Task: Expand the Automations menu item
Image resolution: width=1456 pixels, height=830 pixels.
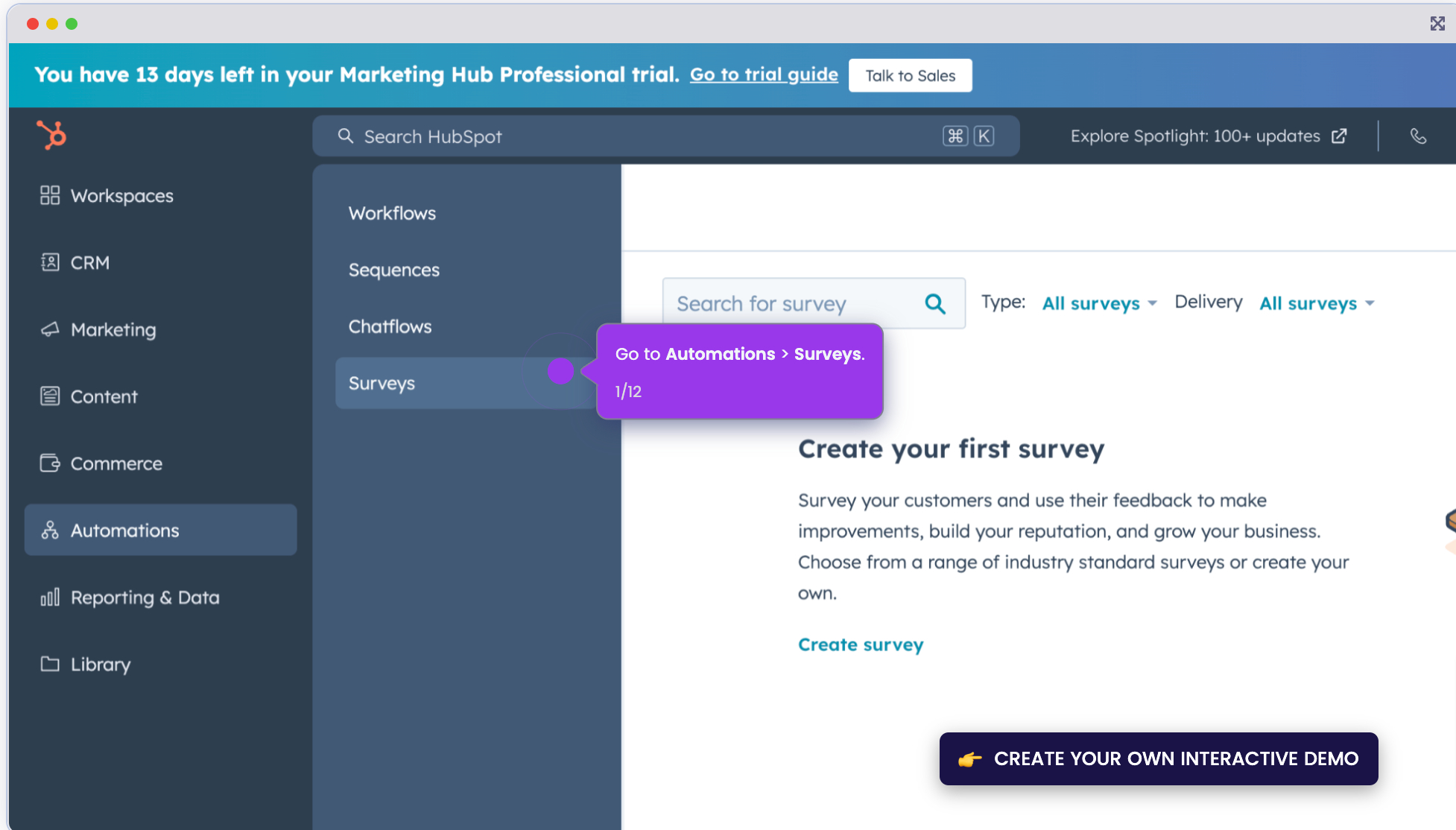Action: (124, 530)
